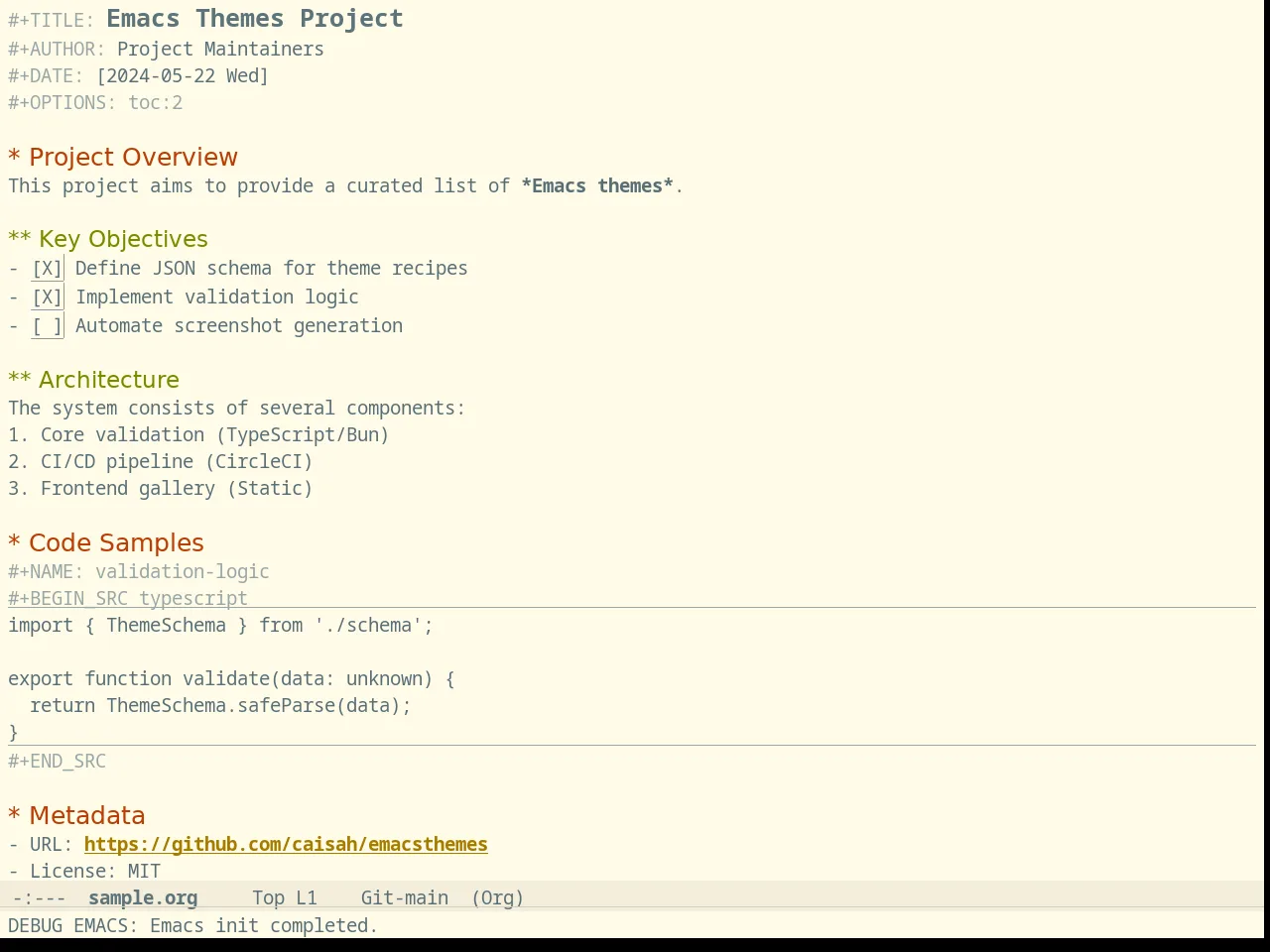Click the '#+END_SRC' line

[57, 761]
